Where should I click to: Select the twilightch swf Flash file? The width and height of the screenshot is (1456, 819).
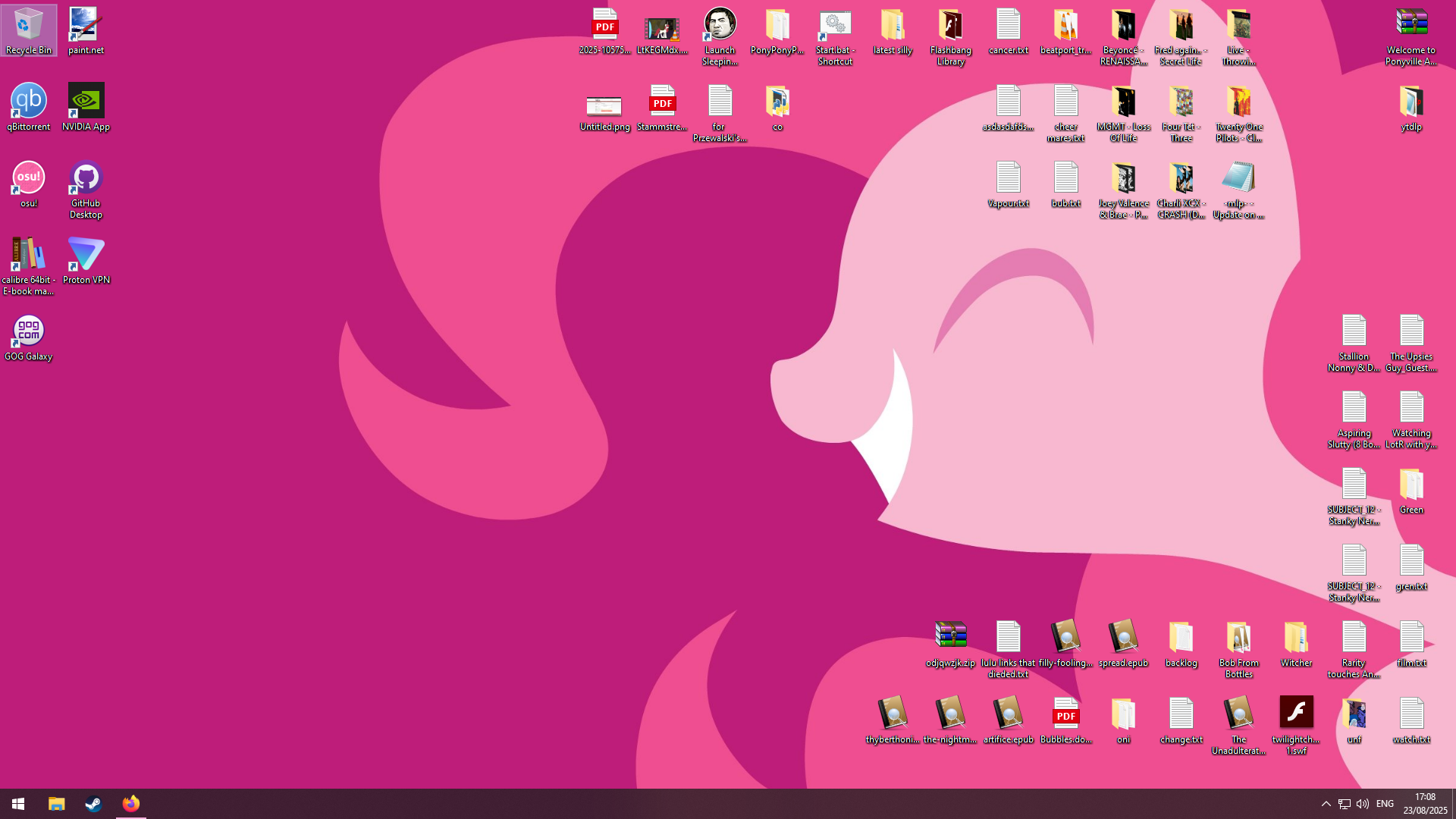(1296, 717)
